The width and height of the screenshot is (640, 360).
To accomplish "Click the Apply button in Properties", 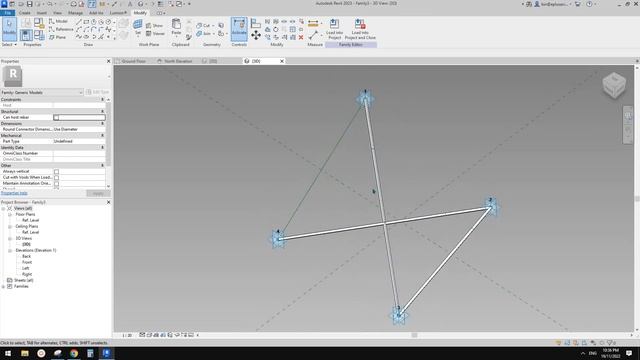I will click(98, 193).
